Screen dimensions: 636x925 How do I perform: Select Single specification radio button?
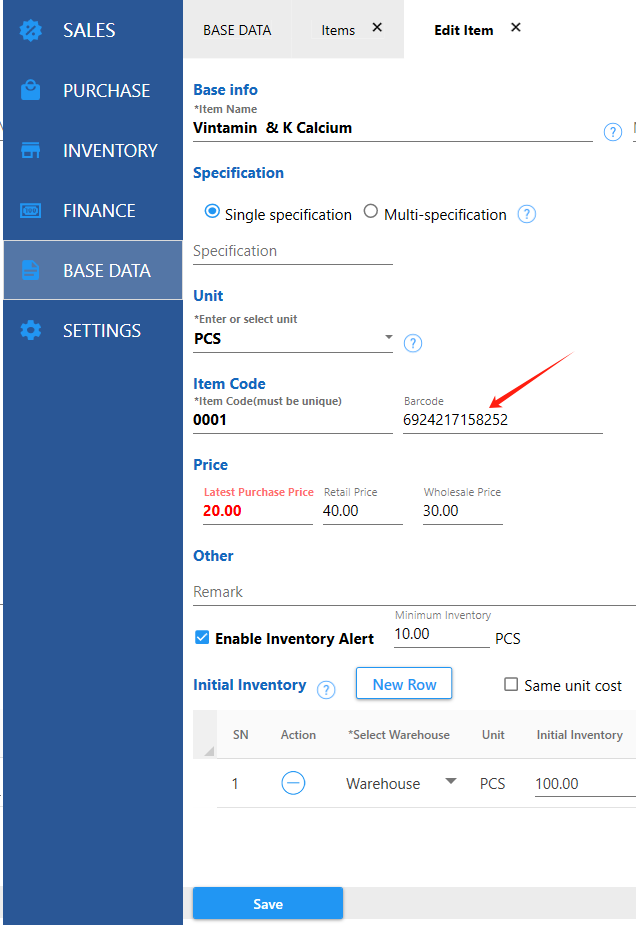[212, 212]
